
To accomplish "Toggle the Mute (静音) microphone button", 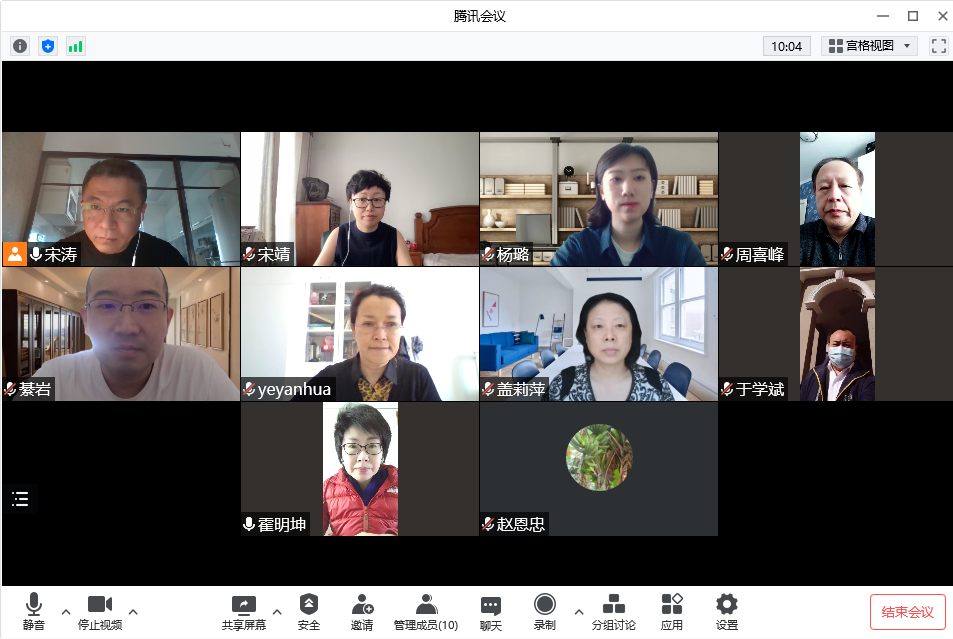I will [34, 611].
